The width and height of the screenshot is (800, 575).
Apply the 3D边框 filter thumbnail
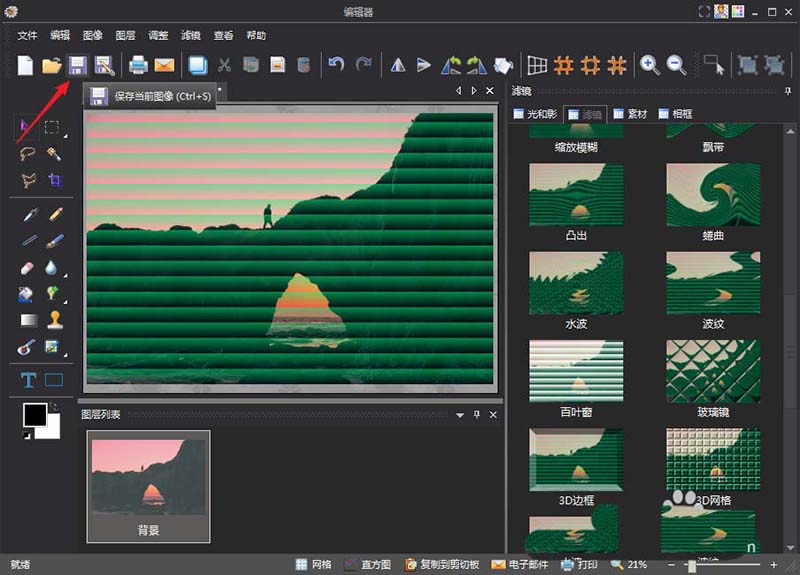click(576, 459)
